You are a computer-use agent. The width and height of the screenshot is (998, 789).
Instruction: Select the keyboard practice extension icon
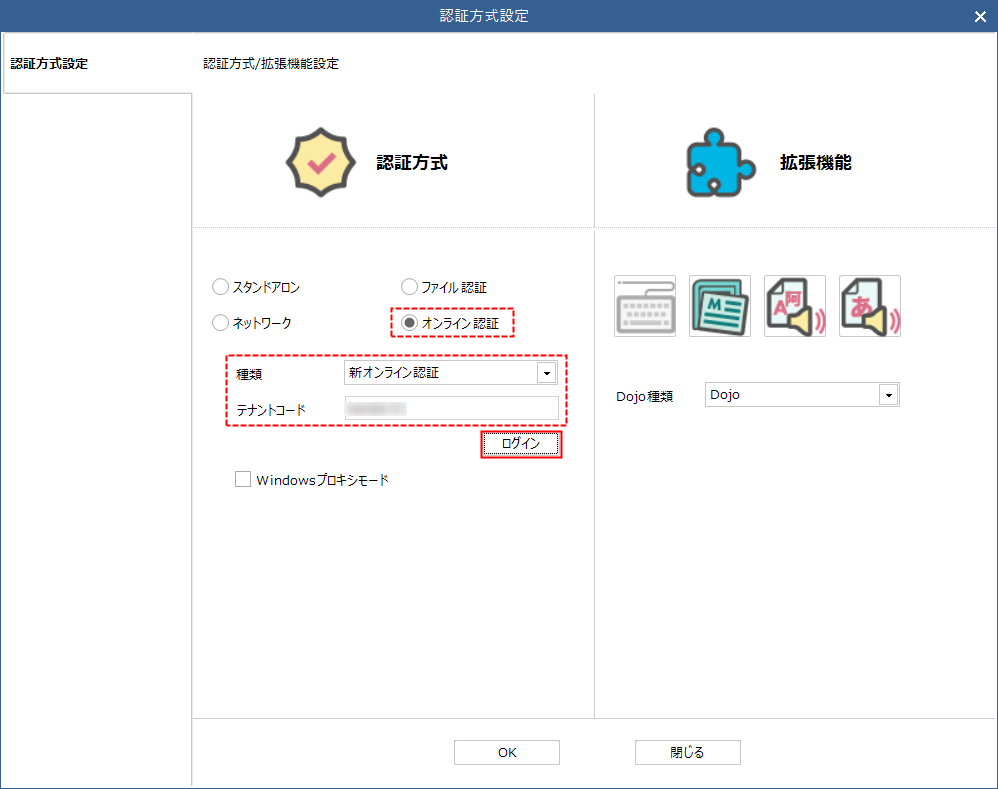[645, 306]
